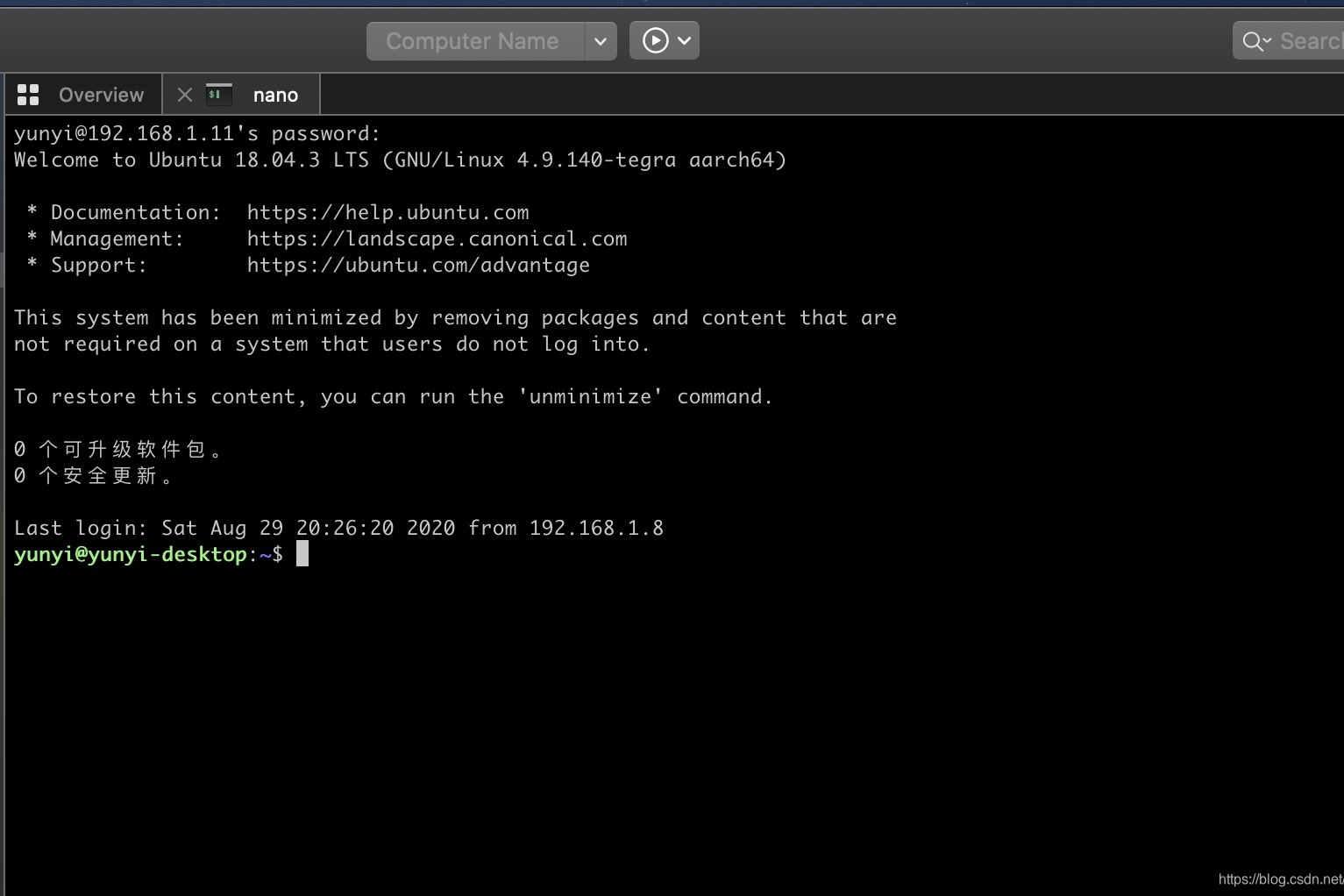
Task: Click the magnifying glass search icon
Action: (x=1254, y=41)
